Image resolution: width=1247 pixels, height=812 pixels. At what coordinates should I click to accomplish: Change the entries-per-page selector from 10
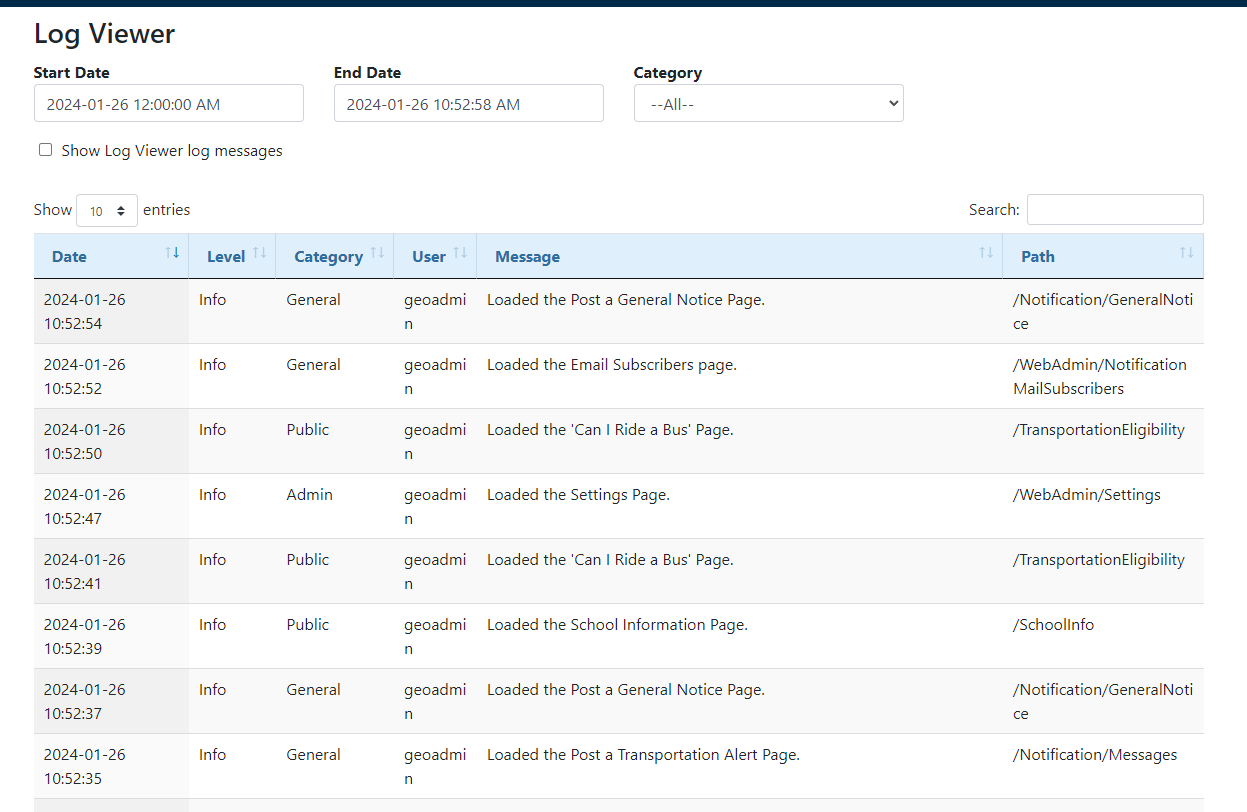click(106, 210)
